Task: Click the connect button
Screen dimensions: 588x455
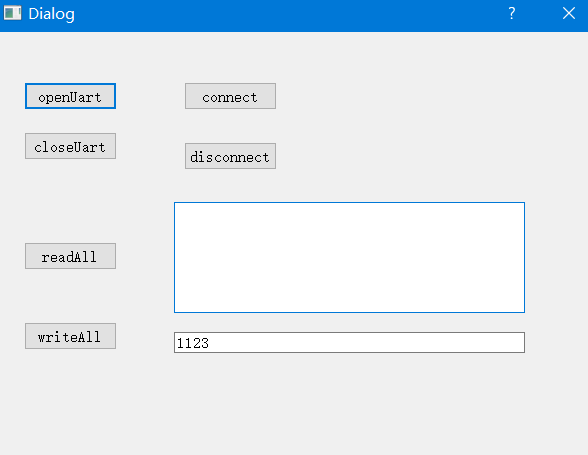Action: [x=230, y=96]
